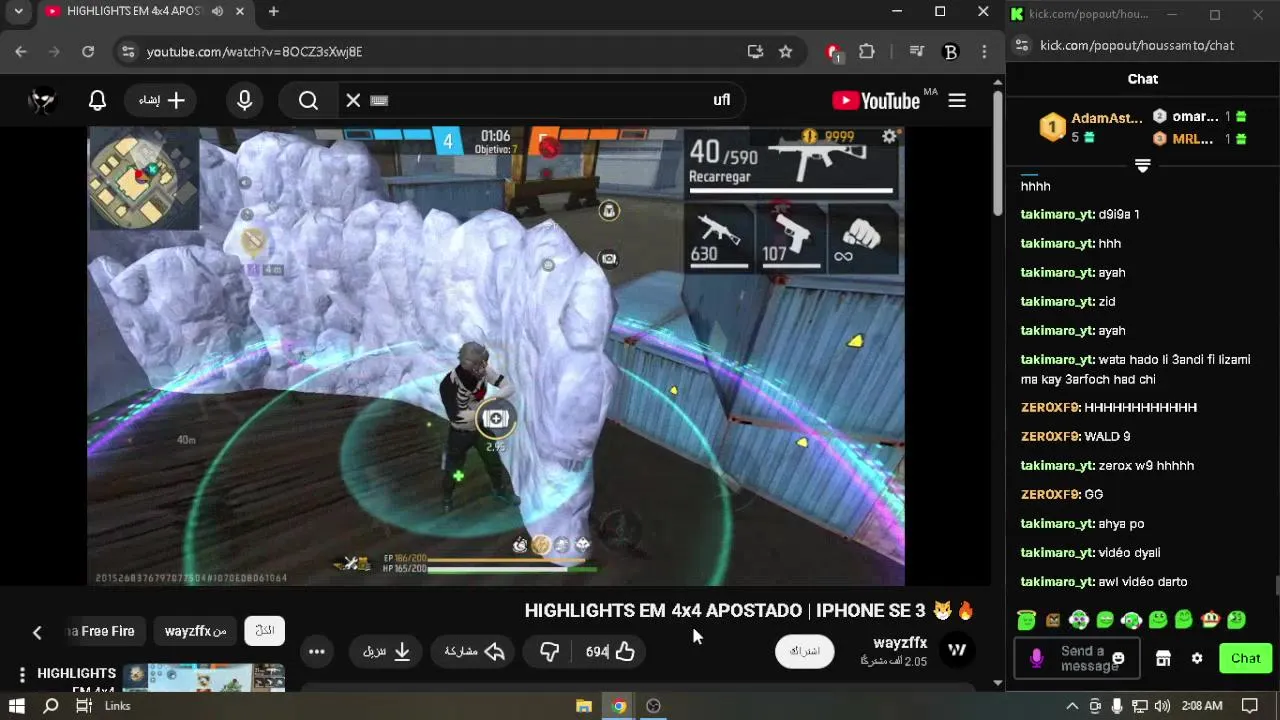1280x720 pixels.
Task: Collapse the Kick chat leaderboard arrow
Action: (1143, 165)
